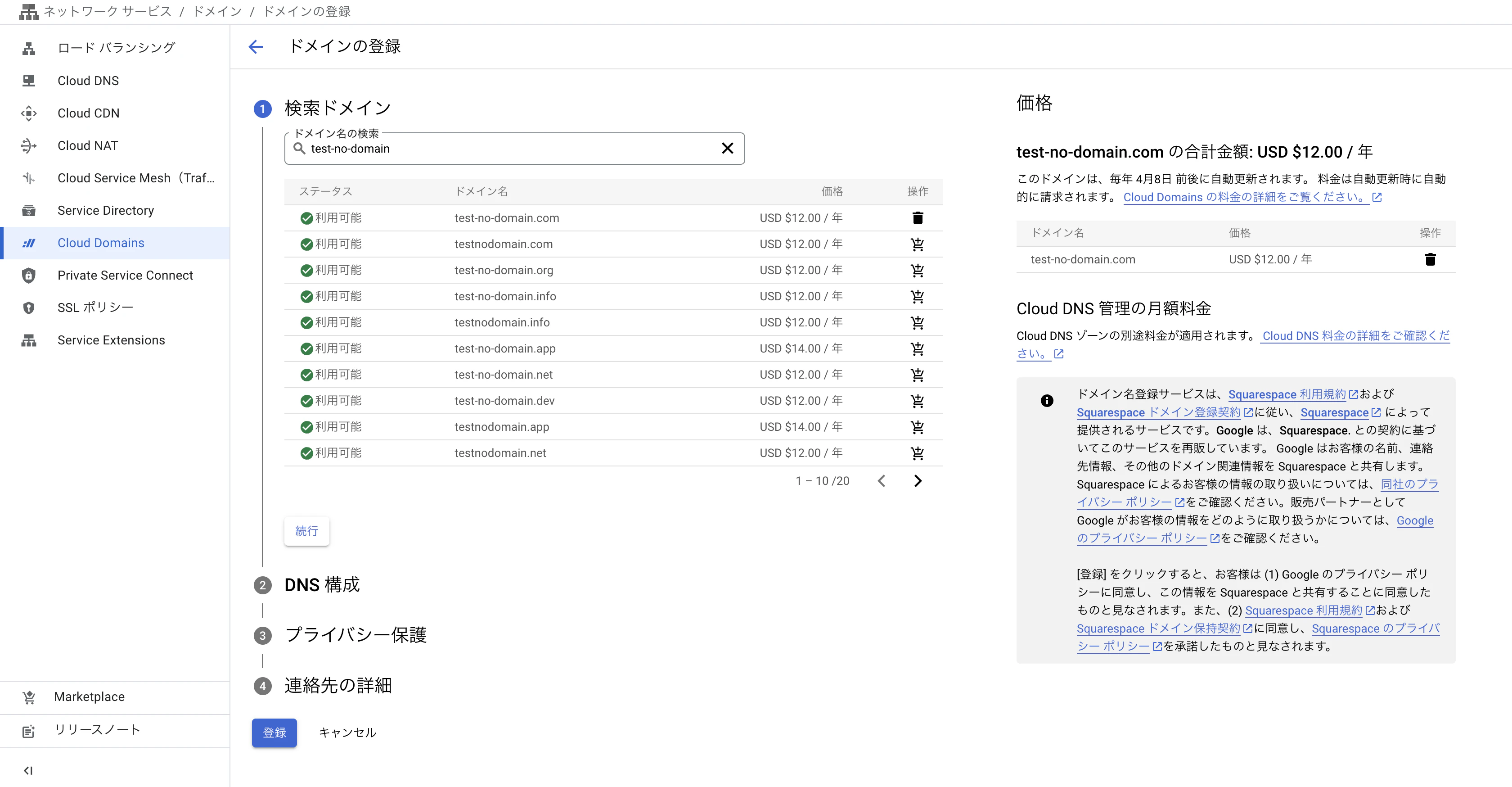Expand the 検索ドメイン step heading
Image resolution: width=1512 pixels, height=787 pixels.
[337, 108]
